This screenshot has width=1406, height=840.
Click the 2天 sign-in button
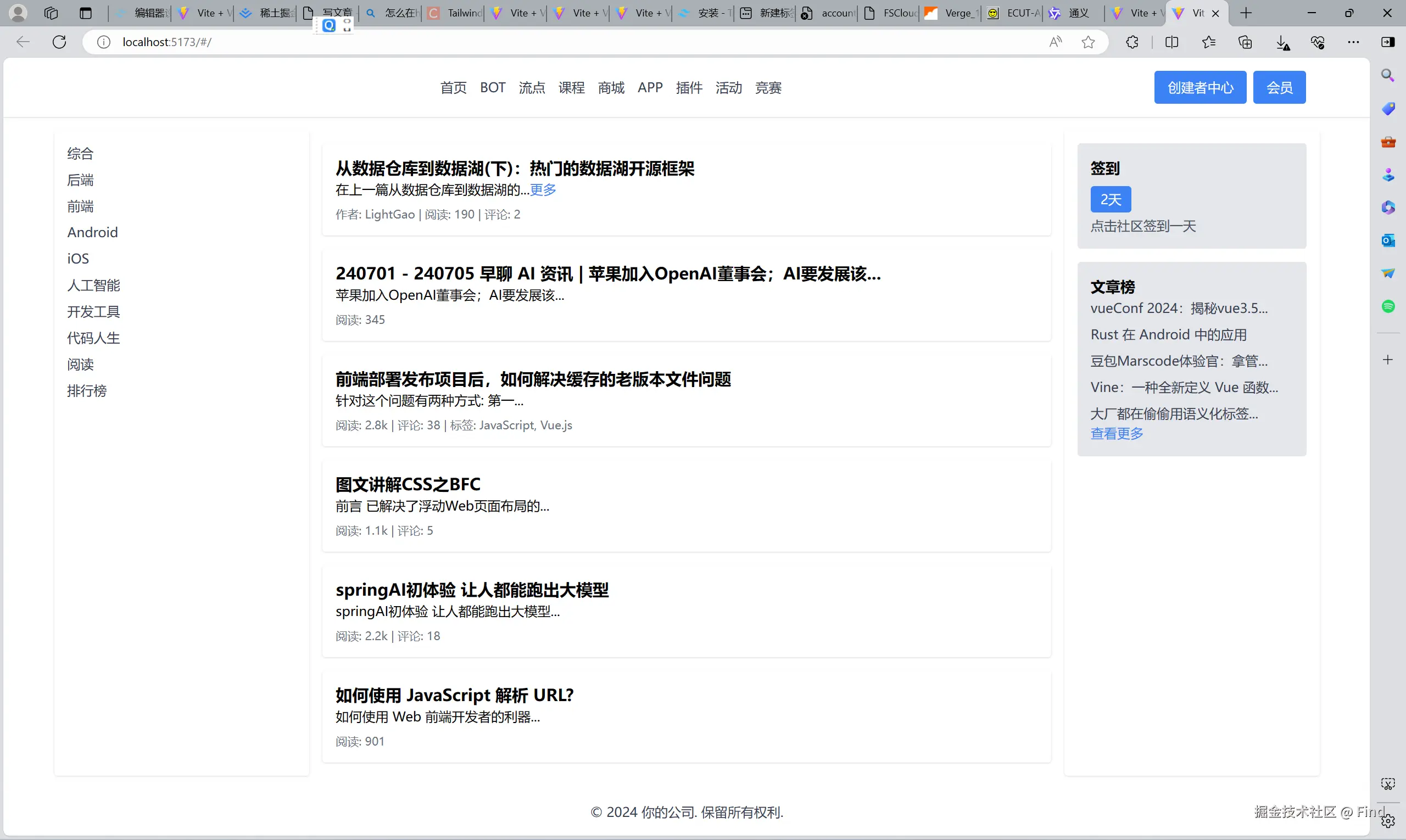[1110, 200]
